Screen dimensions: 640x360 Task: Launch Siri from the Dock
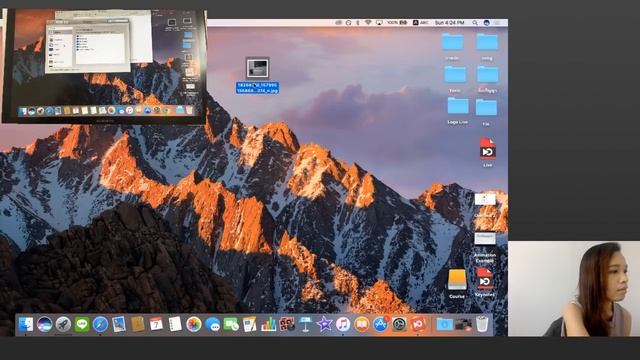[44, 324]
